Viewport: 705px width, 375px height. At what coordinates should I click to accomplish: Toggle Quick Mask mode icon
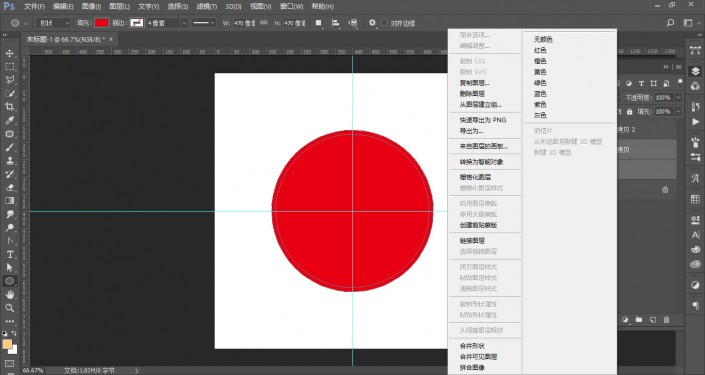point(9,363)
